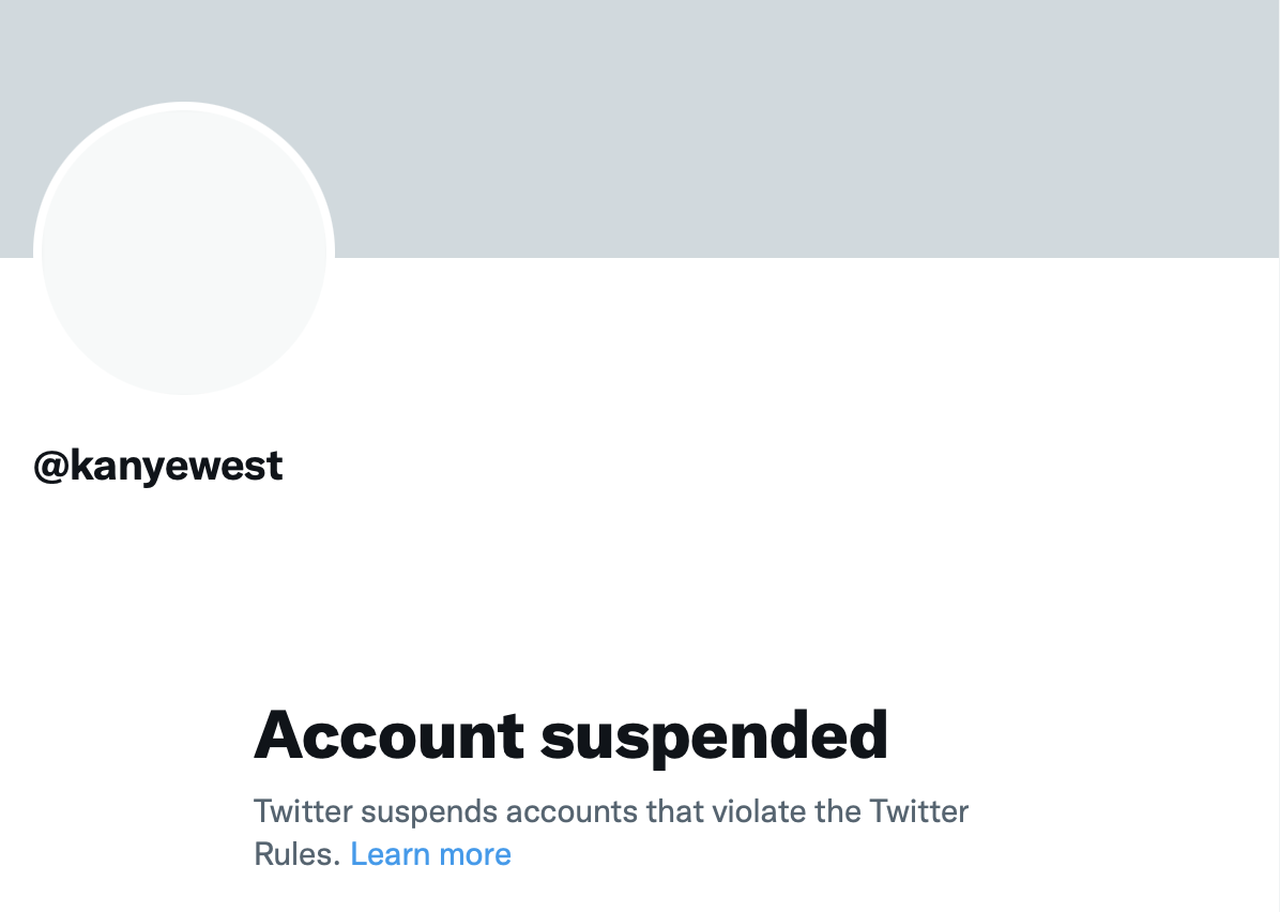Screen dimensions: 1280x912
Task: Select the @kanyewest username handle
Action: [x=158, y=466]
